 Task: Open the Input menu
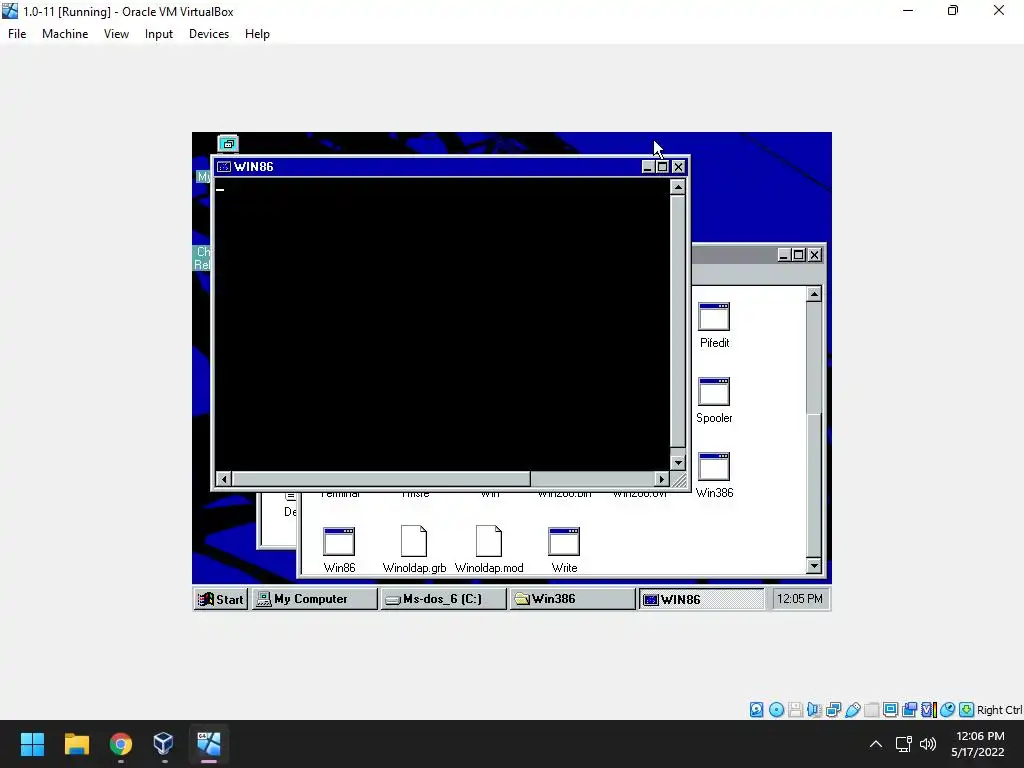(x=159, y=34)
